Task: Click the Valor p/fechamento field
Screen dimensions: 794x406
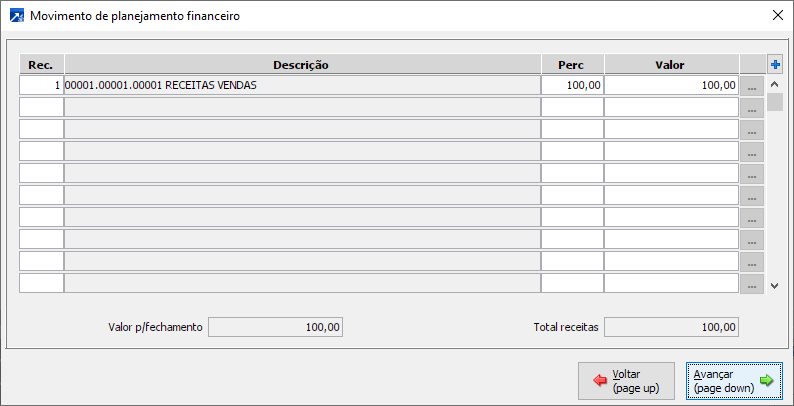Action: [x=275, y=327]
